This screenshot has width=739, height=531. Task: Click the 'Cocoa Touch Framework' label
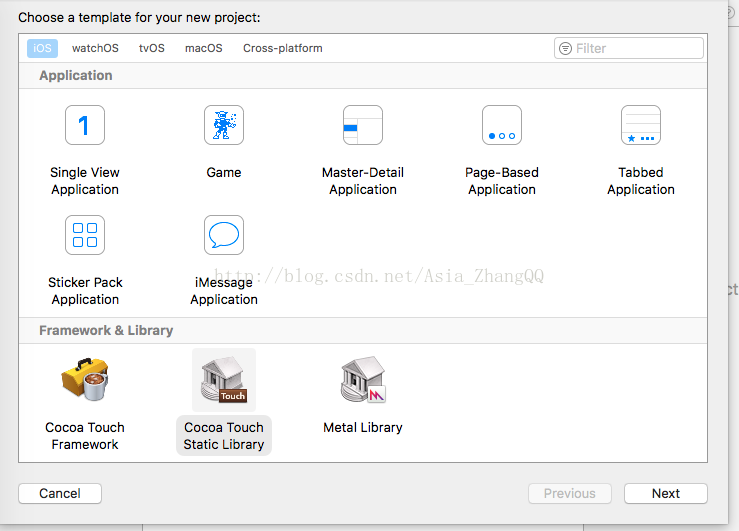pos(85,436)
